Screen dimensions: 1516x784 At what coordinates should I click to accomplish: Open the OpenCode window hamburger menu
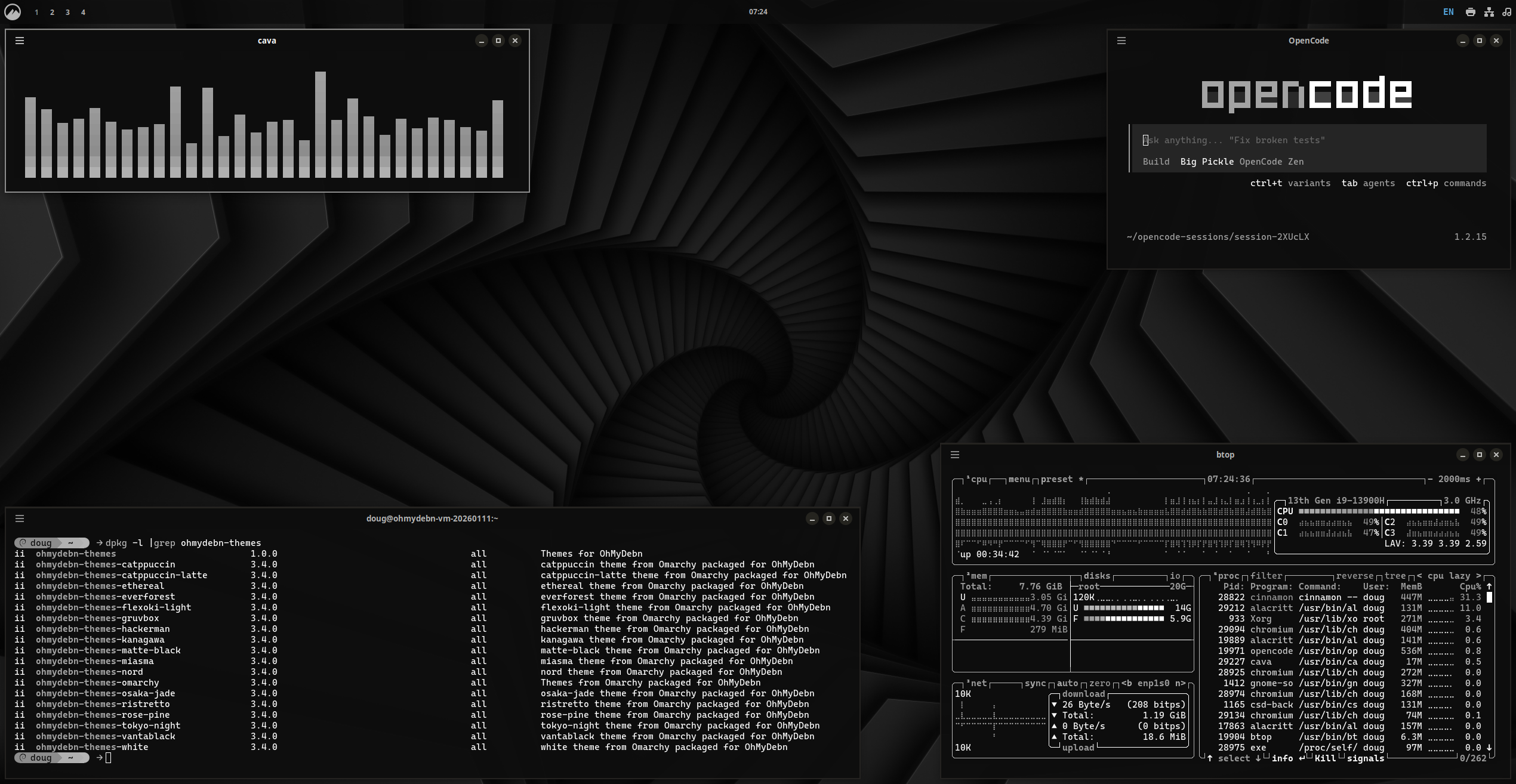(x=1121, y=41)
